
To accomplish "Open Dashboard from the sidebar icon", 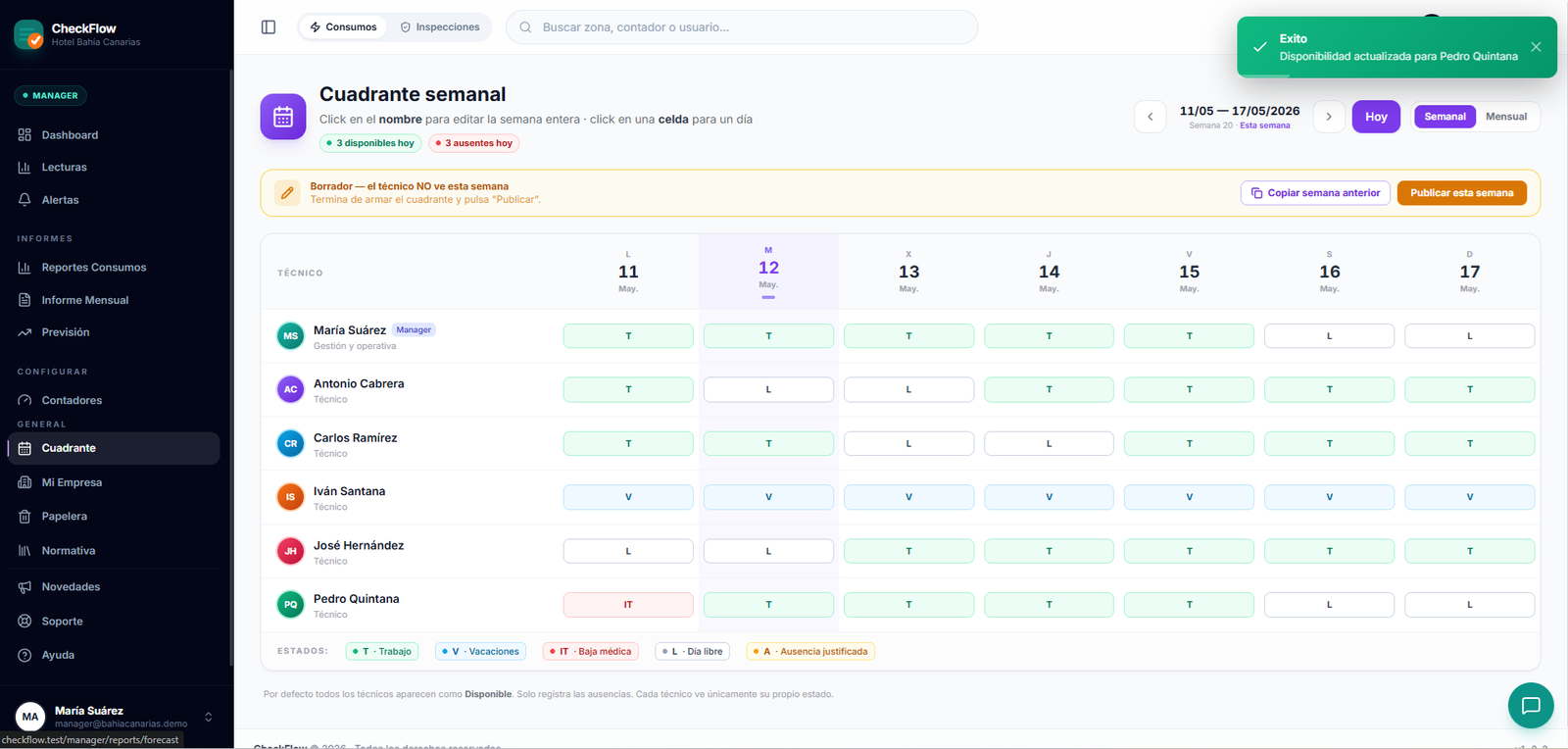I will click(24, 135).
